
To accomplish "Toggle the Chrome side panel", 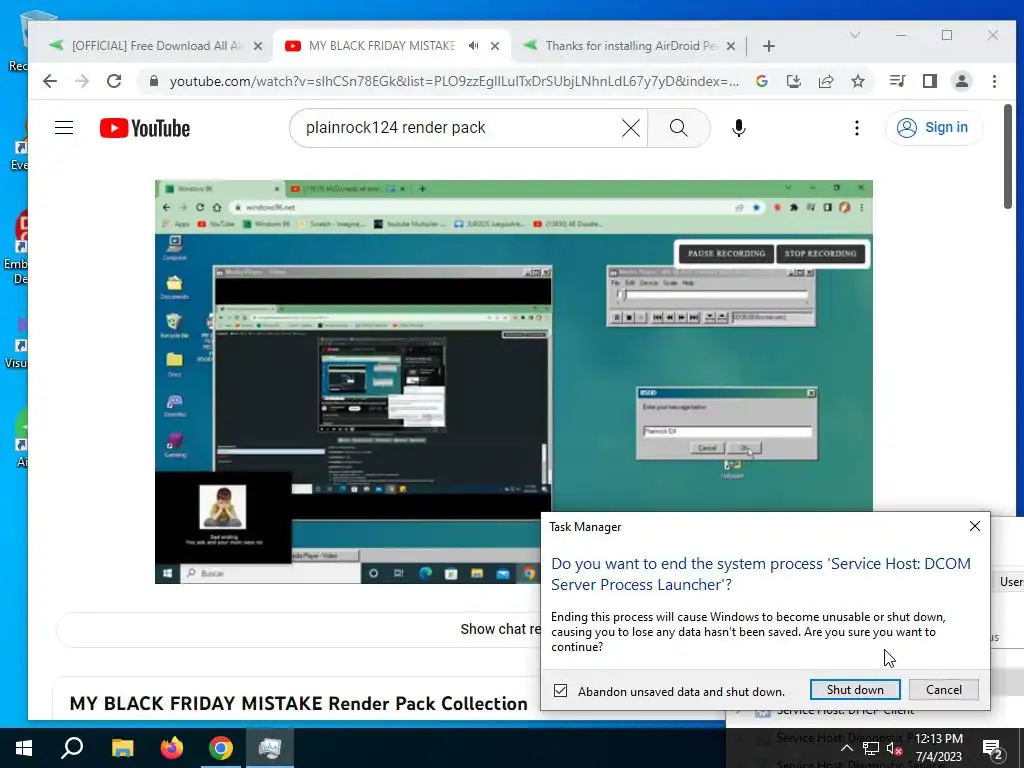I will (929, 81).
